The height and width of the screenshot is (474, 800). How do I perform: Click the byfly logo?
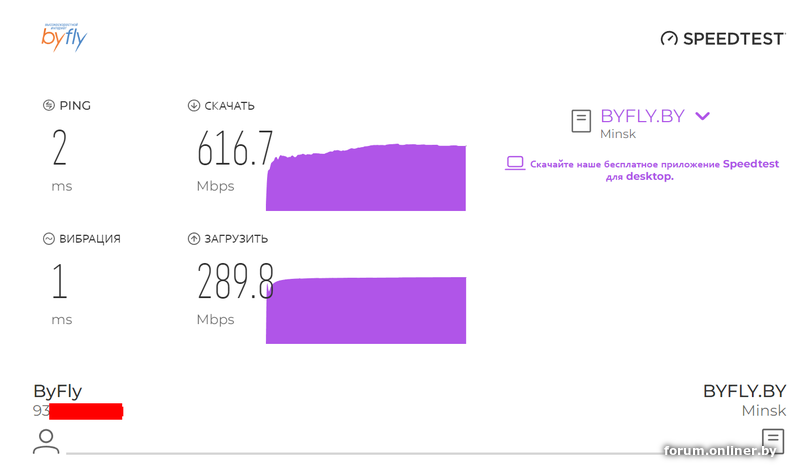64,37
